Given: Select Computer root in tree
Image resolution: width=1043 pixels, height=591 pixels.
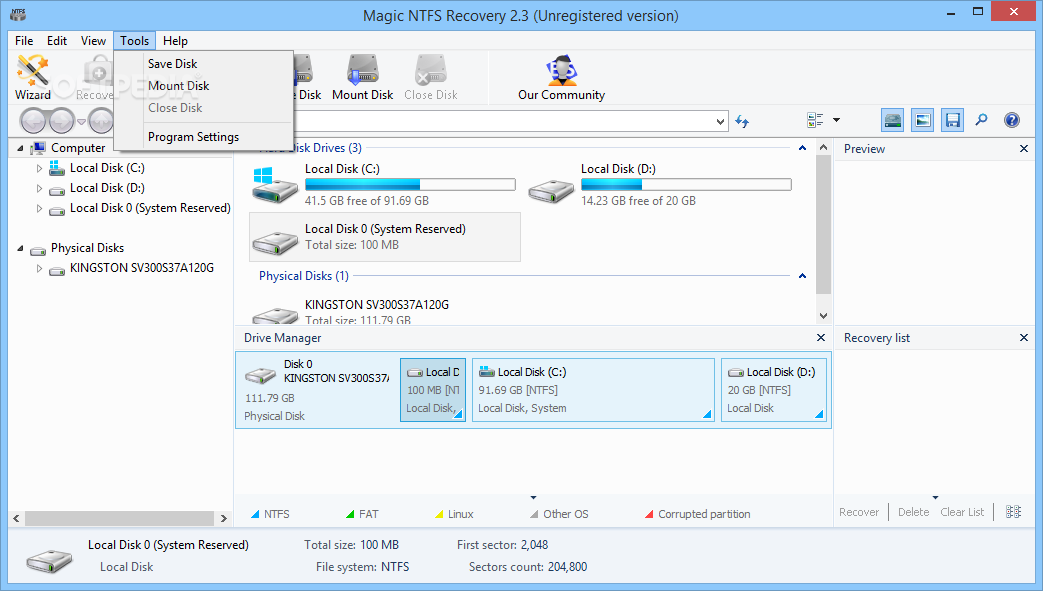Looking at the screenshot, I should pyautogui.click(x=78, y=148).
